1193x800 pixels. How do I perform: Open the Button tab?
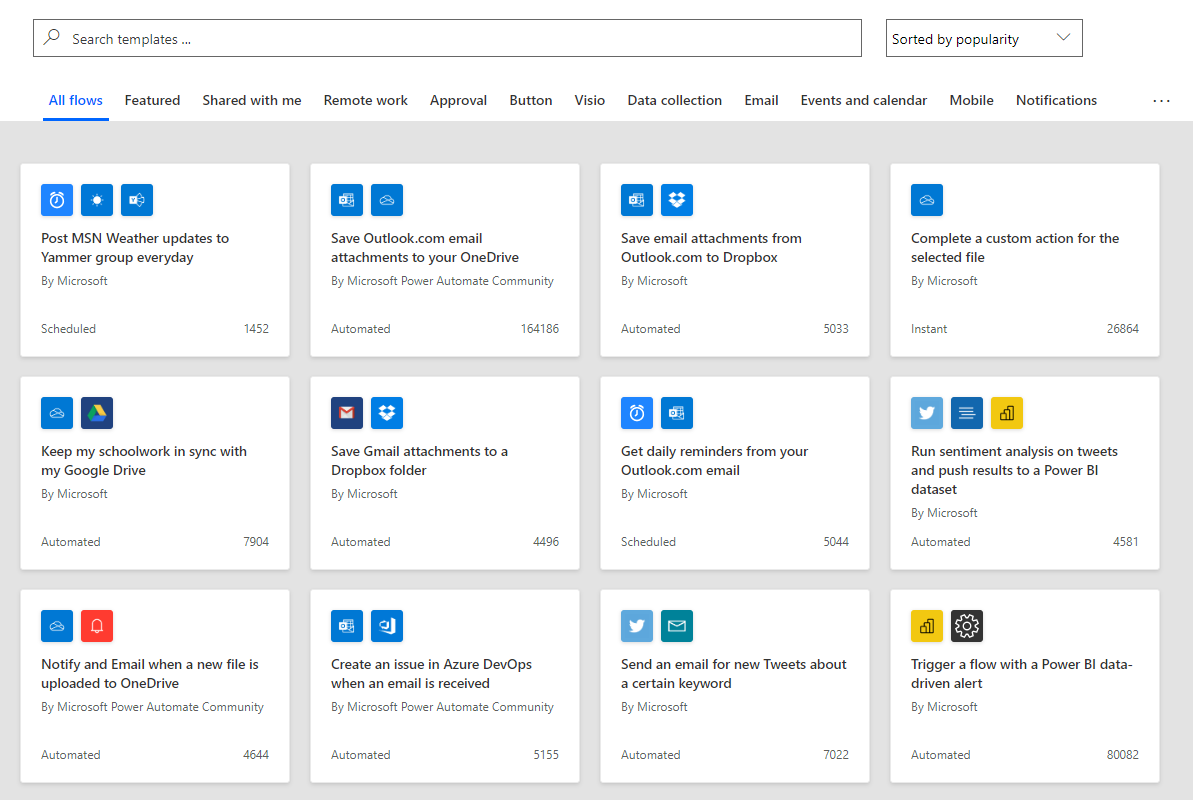530,100
